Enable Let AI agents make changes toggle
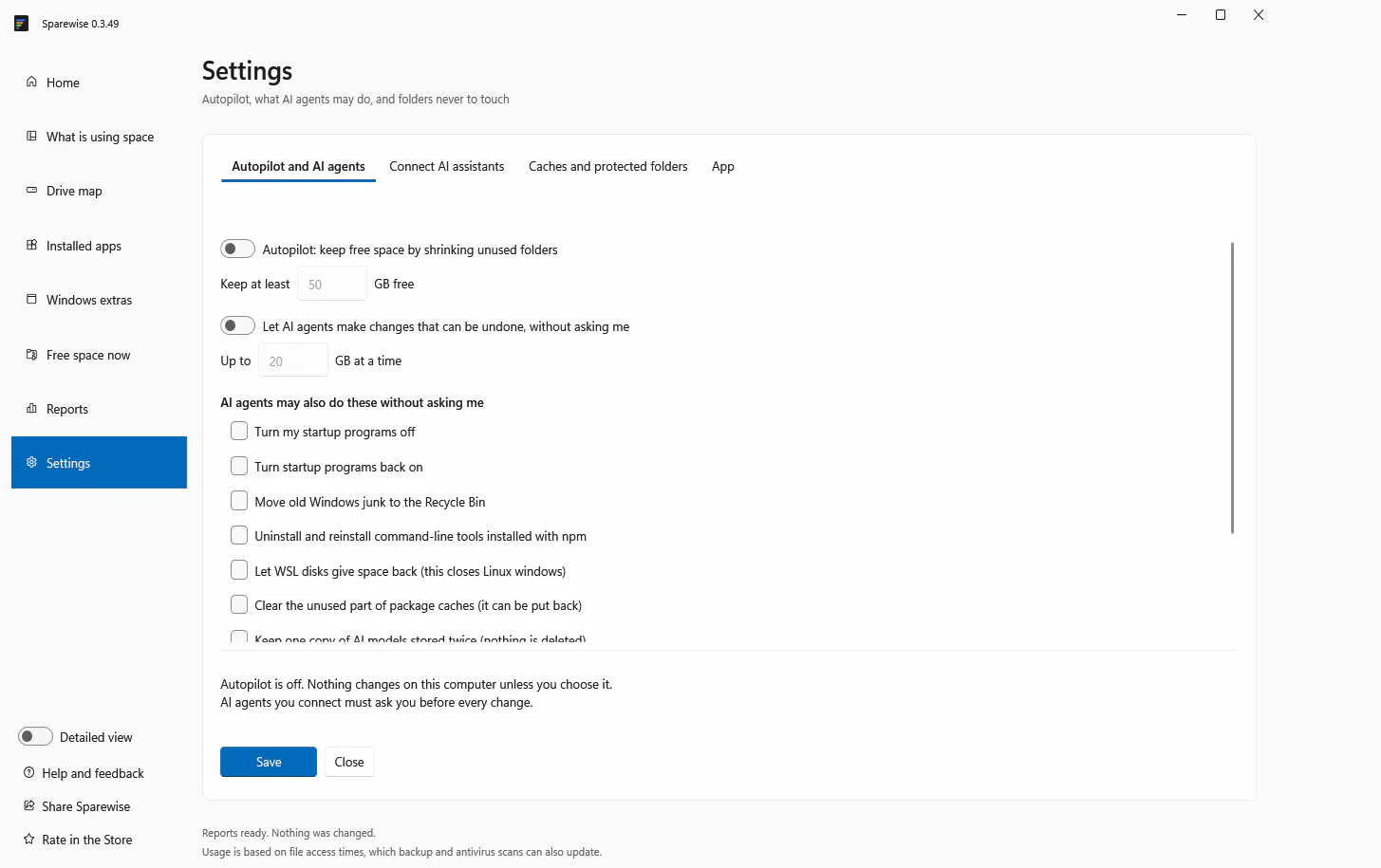1381x868 pixels. coord(237,325)
